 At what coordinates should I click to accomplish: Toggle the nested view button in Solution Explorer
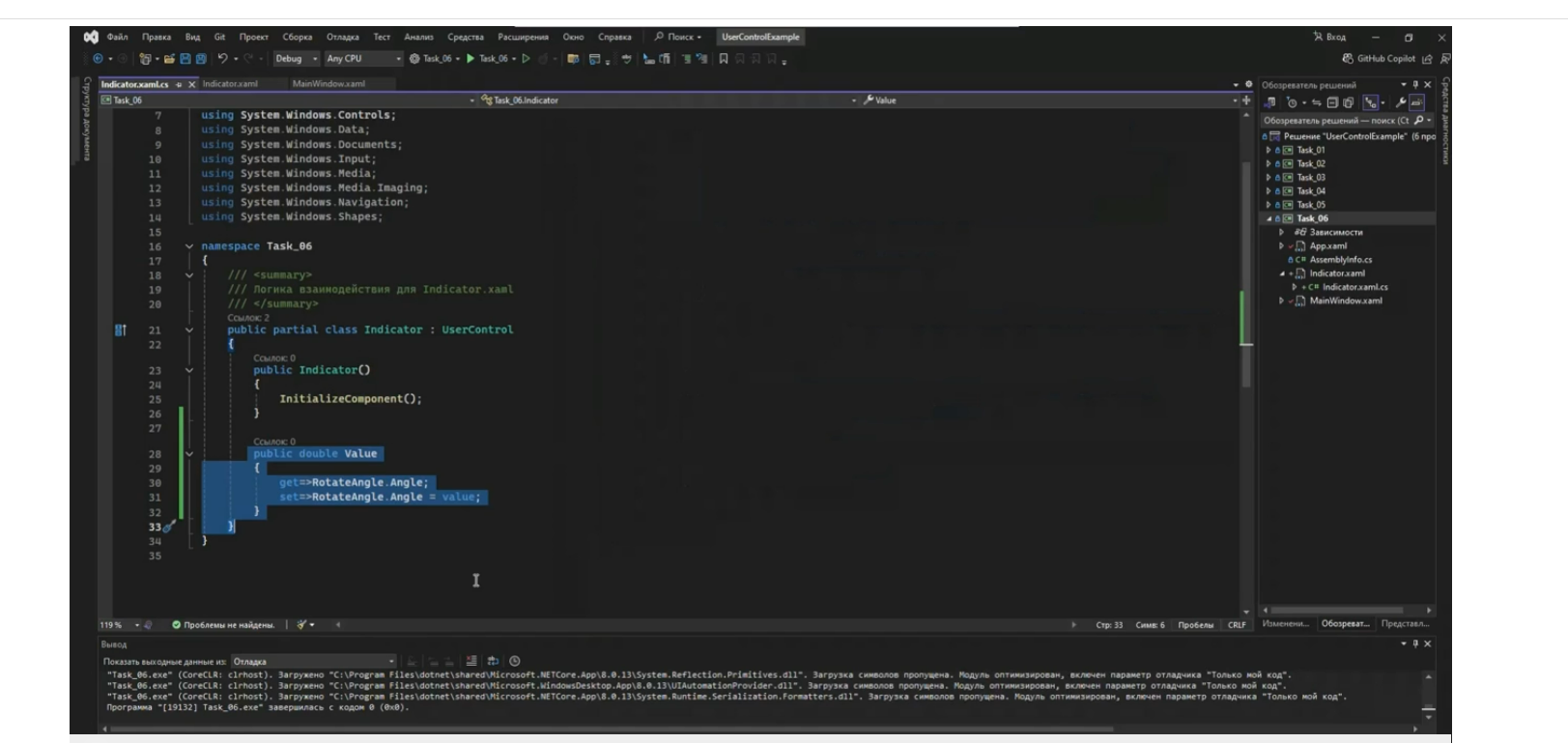click(1370, 102)
